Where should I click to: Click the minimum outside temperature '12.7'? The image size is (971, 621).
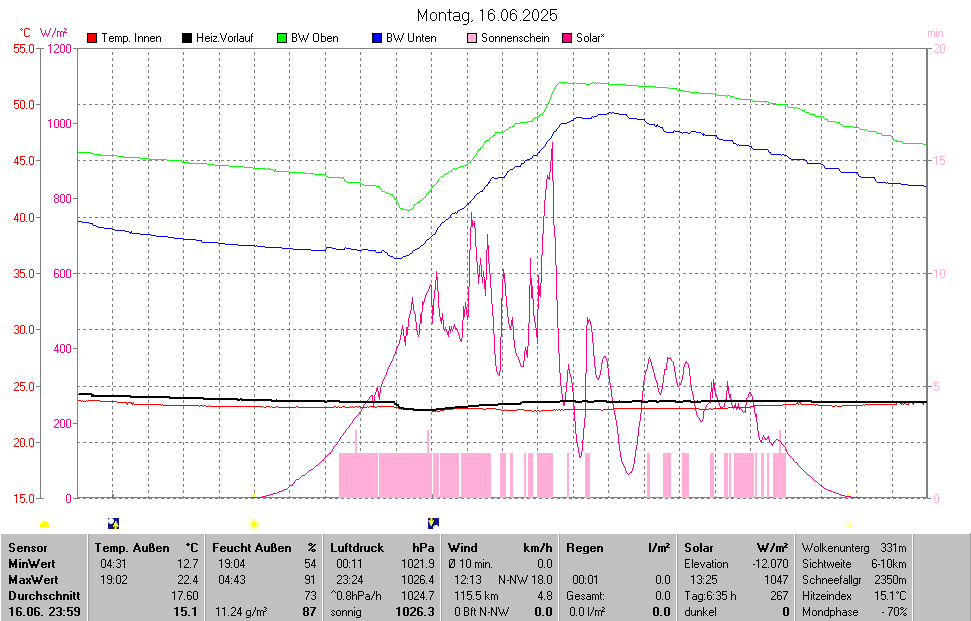point(188,564)
